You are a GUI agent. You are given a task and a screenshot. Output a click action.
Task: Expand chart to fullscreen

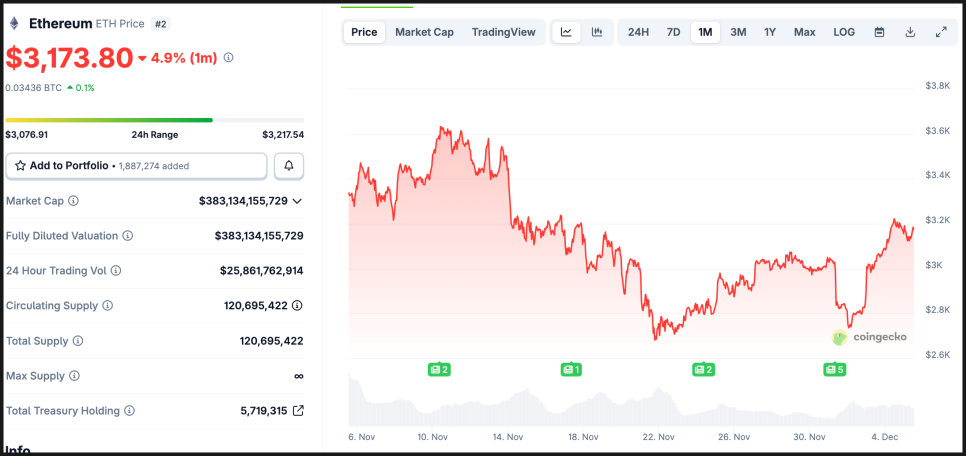point(941,32)
